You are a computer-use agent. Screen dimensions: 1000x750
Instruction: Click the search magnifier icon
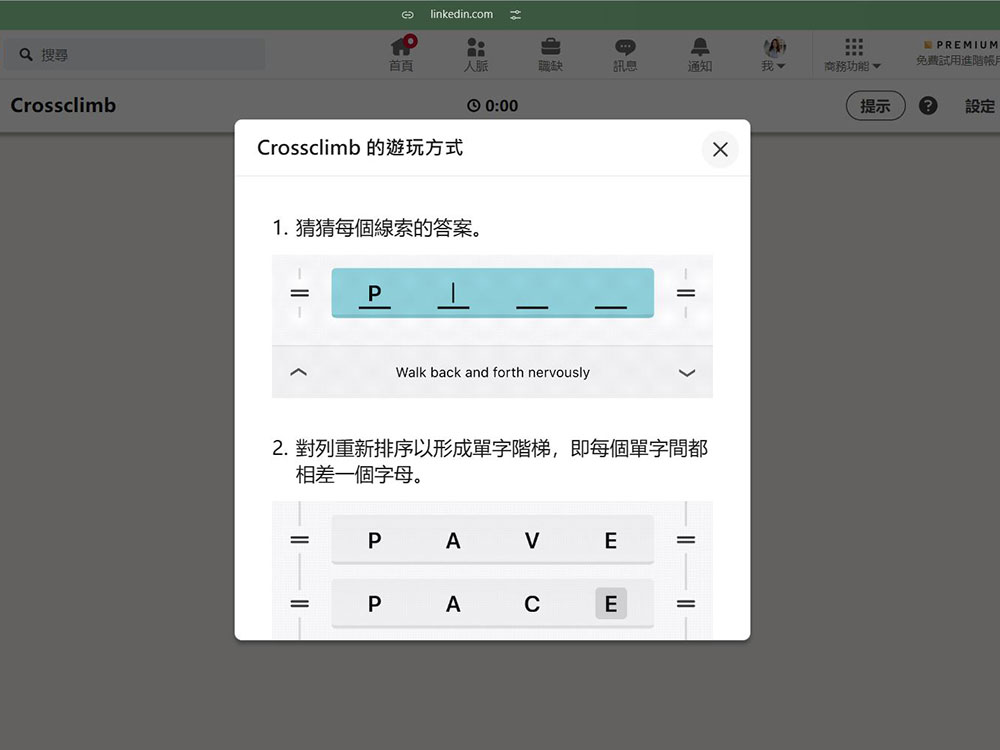pyautogui.click(x=26, y=55)
